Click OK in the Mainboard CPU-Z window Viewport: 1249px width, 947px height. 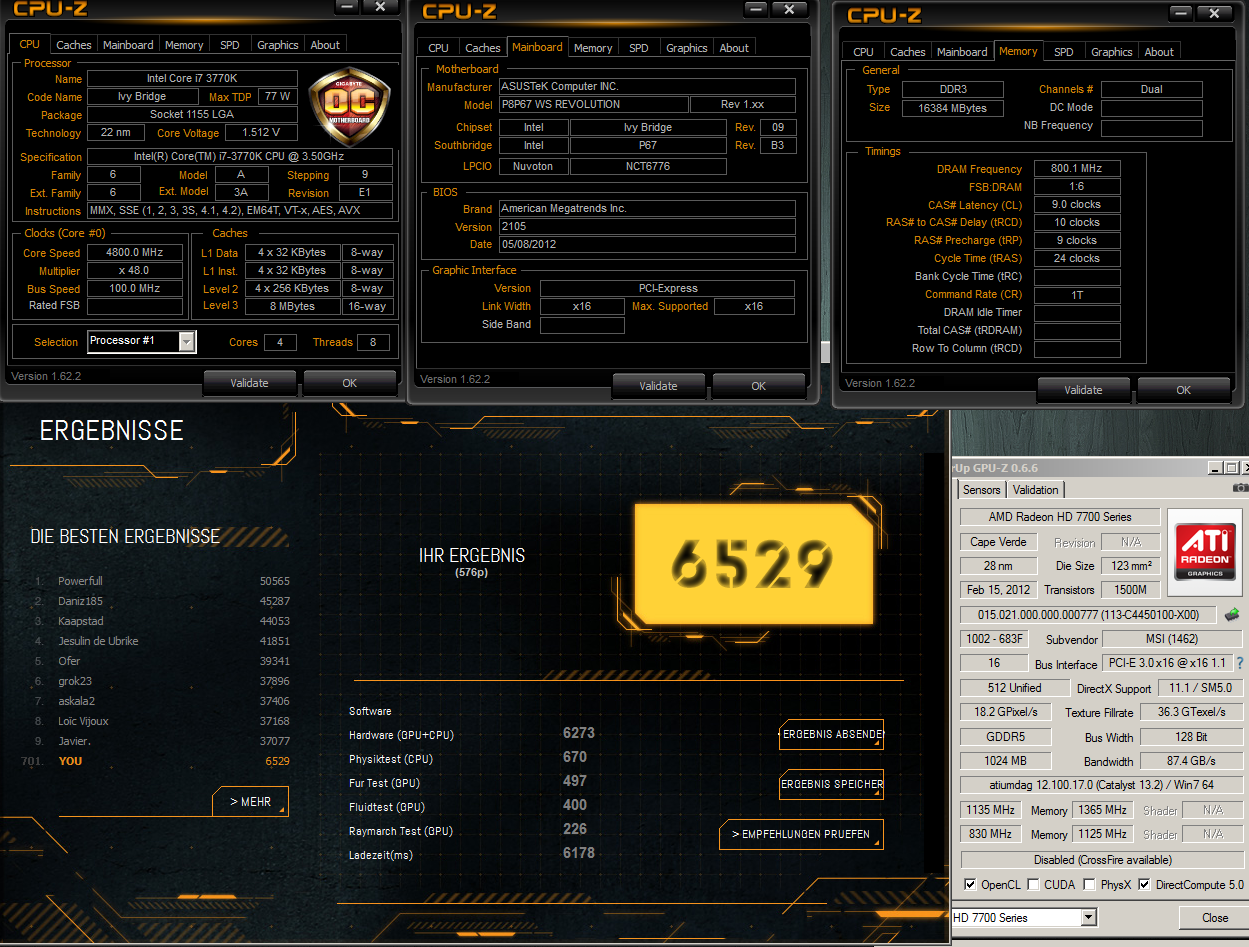click(759, 386)
